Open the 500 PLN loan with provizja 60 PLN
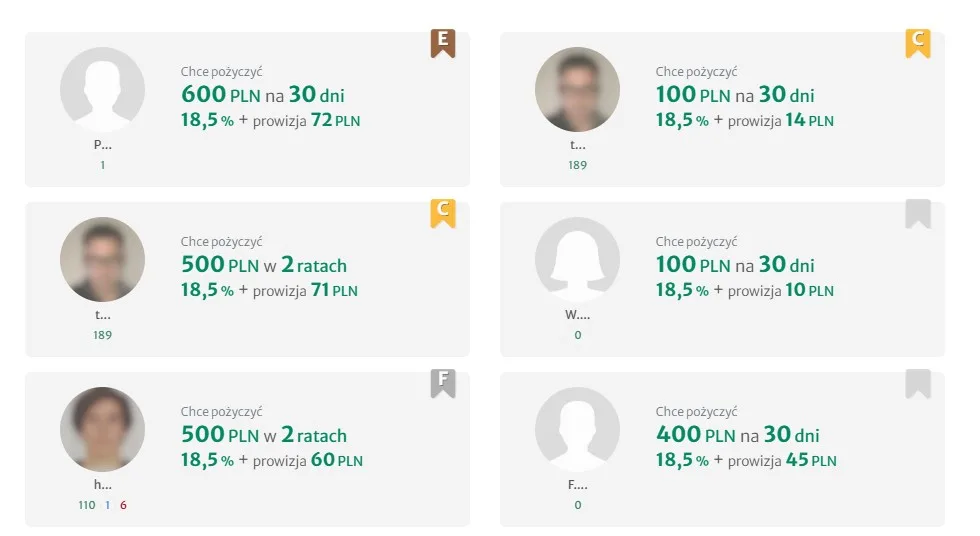This screenshot has width=980, height=536. click(x=264, y=436)
